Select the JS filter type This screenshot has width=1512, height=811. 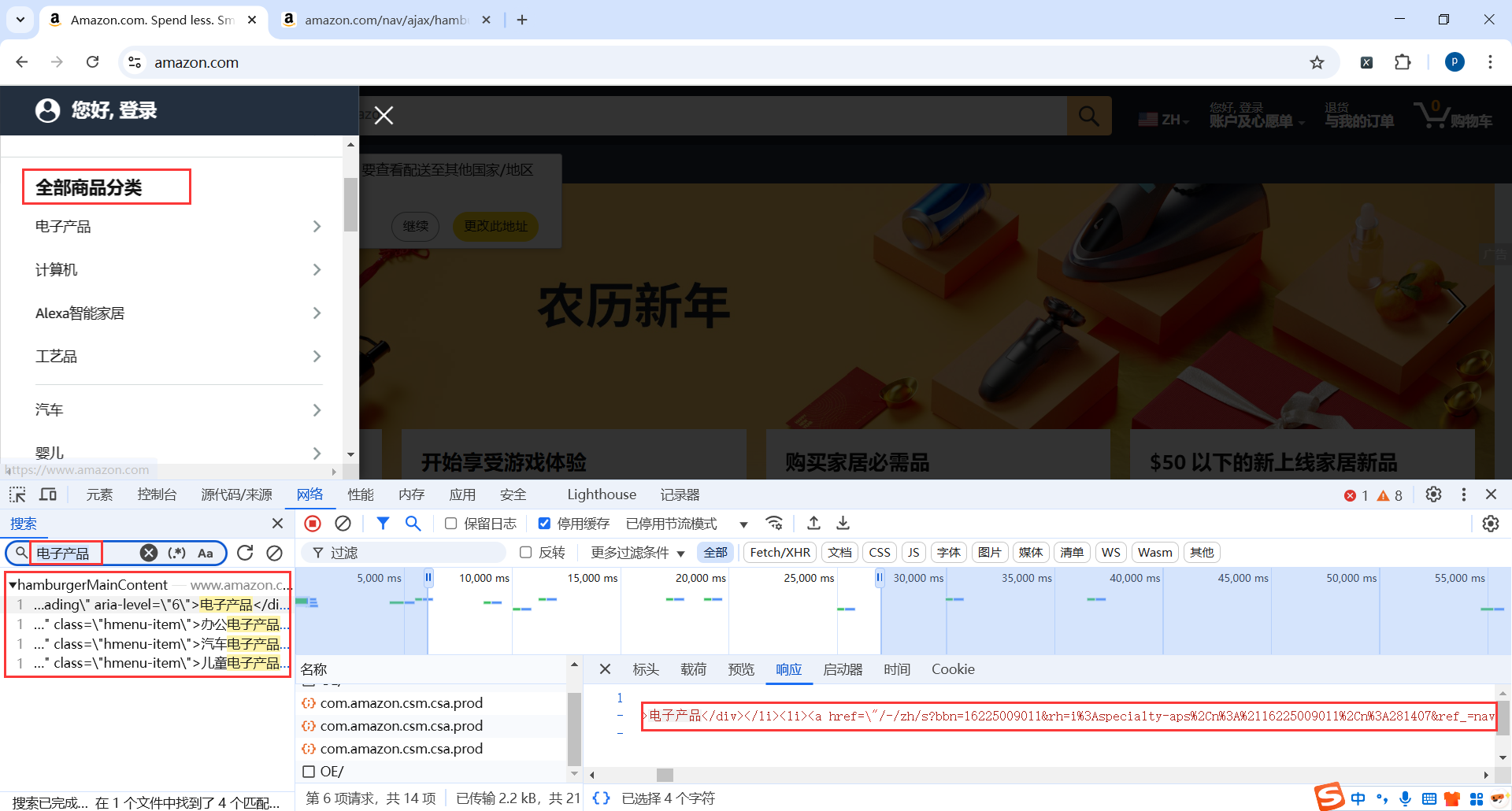pyautogui.click(x=913, y=553)
